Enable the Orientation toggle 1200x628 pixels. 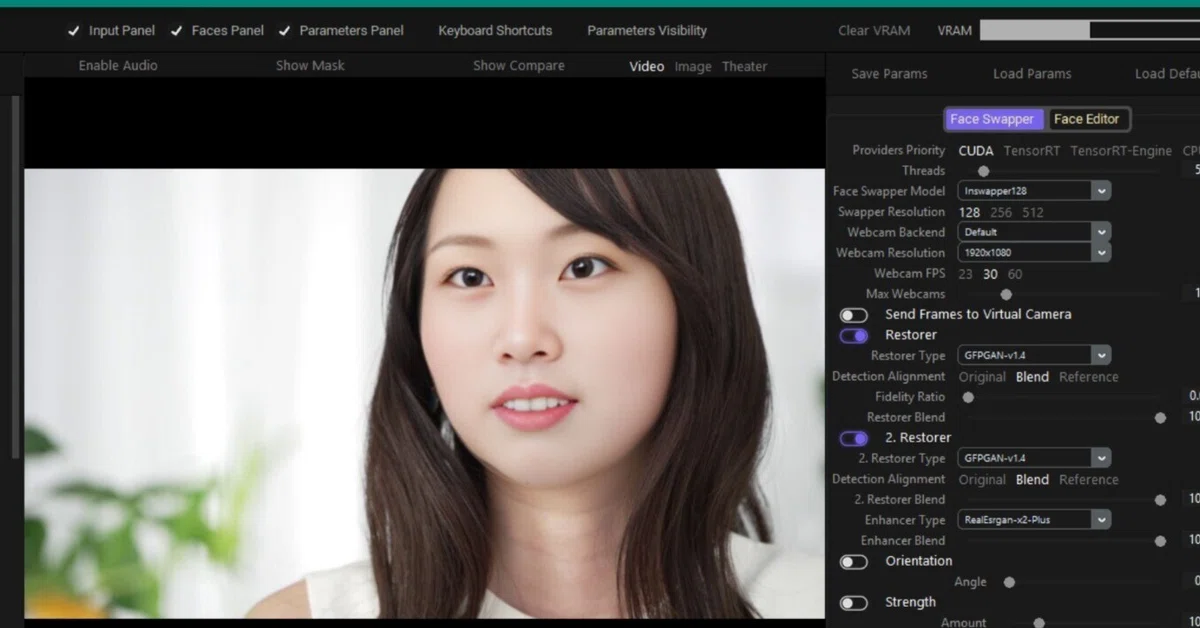click(x=854, y=562)
